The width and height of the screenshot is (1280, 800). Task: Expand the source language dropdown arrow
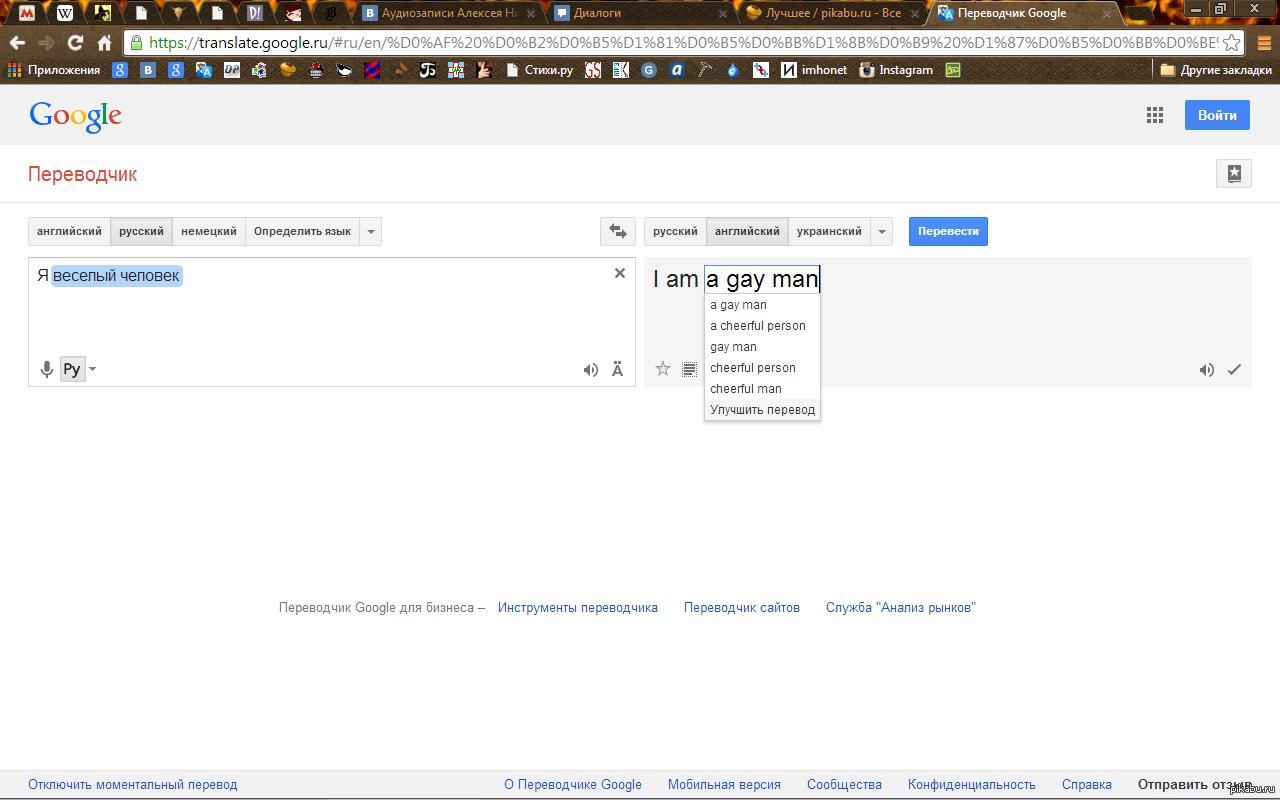tap(371, 231)
